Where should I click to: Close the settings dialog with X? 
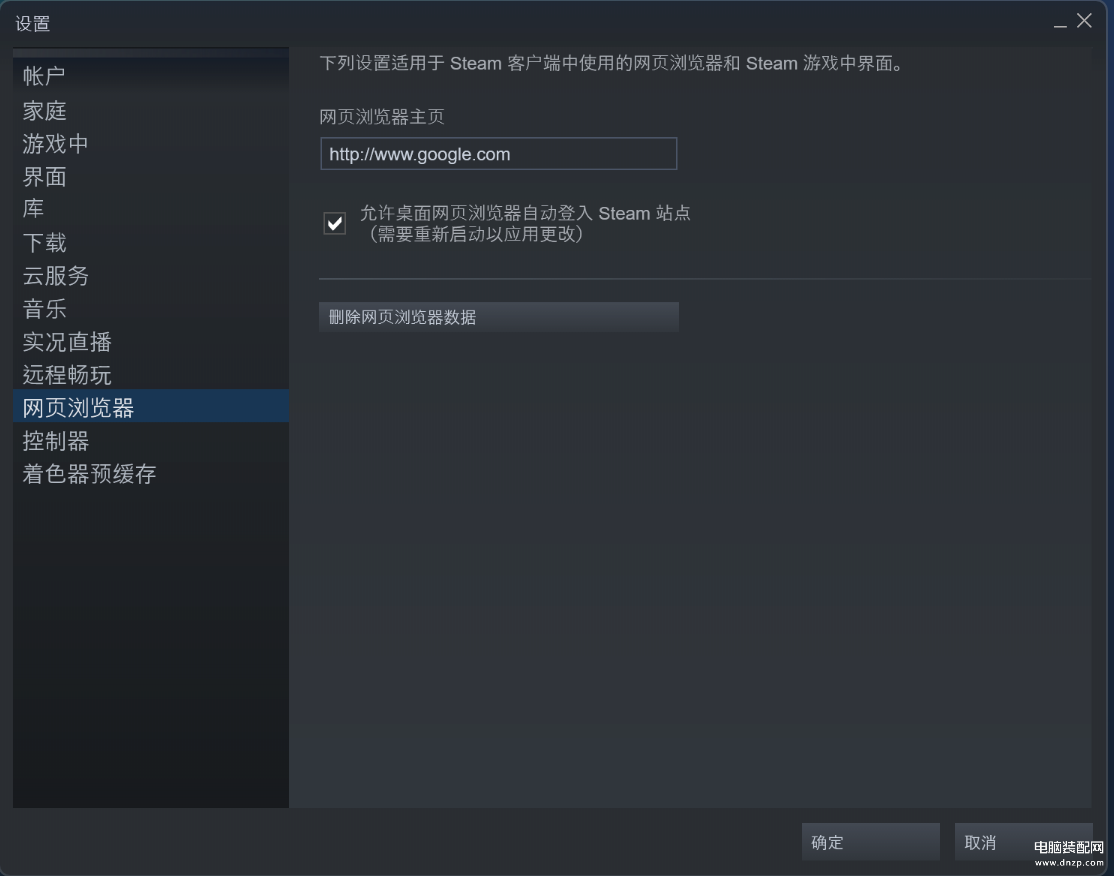coord(1084,21)
